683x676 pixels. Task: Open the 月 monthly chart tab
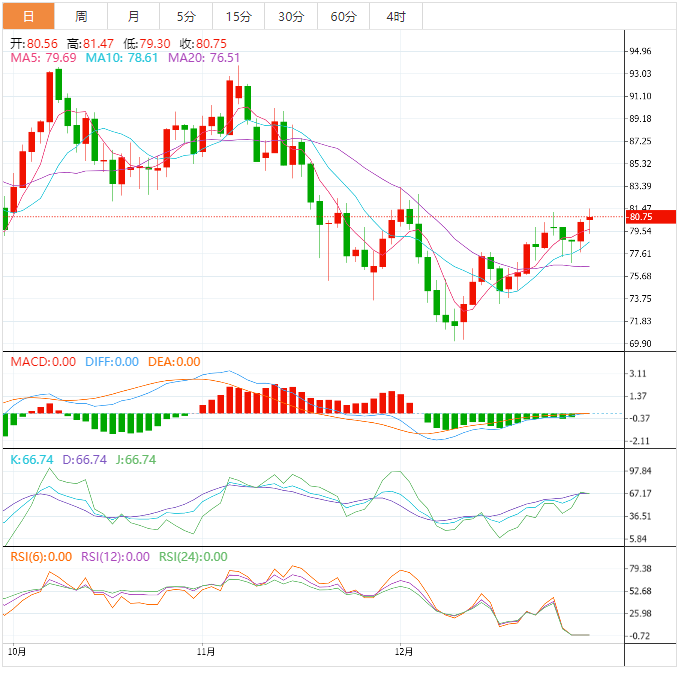pos(134,16)
